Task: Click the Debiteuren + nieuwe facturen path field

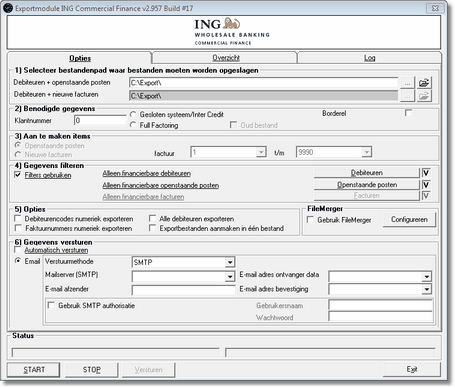Action: 263,96
